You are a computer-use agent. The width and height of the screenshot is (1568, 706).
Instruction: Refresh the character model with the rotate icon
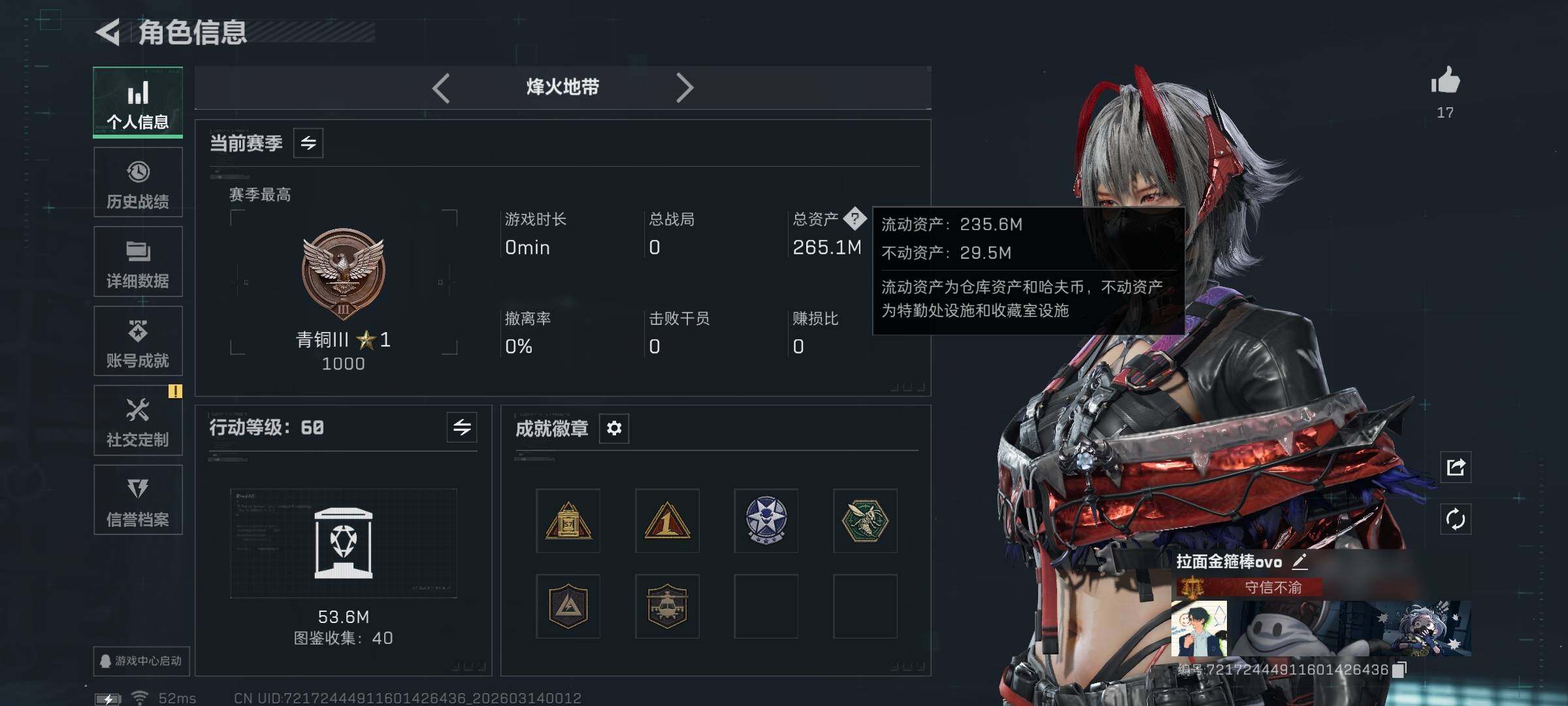coord(1456,520)
